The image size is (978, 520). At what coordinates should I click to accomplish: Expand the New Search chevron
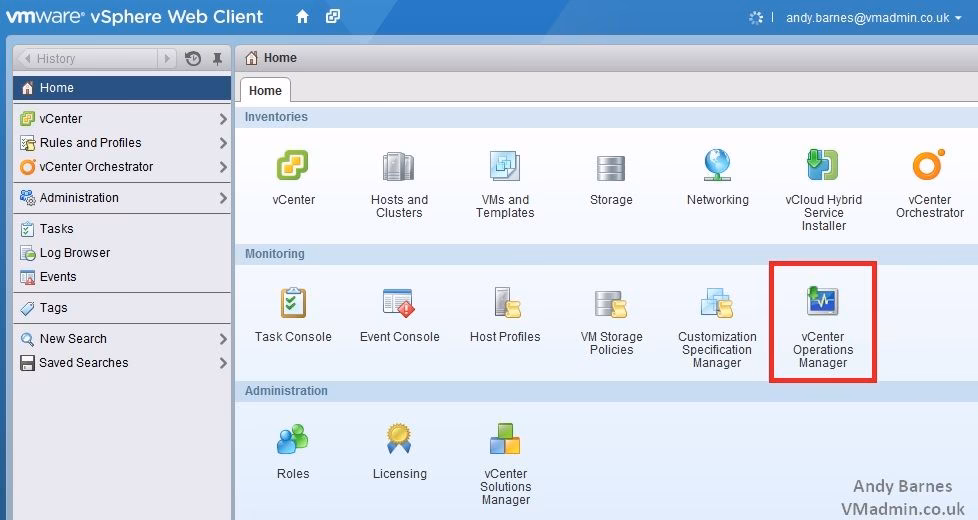point(223,339)
